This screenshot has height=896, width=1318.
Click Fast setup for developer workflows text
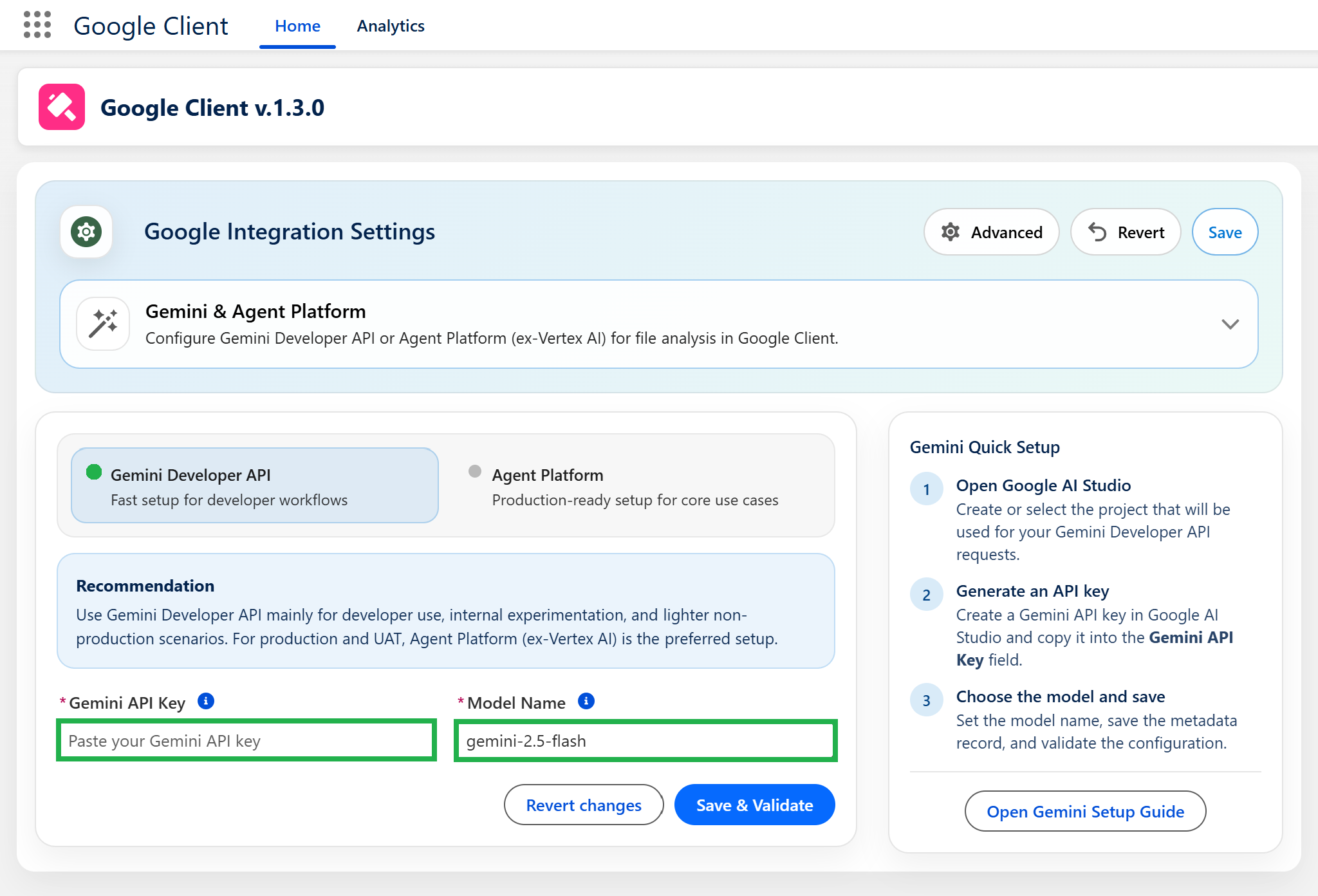click(229, 500)
